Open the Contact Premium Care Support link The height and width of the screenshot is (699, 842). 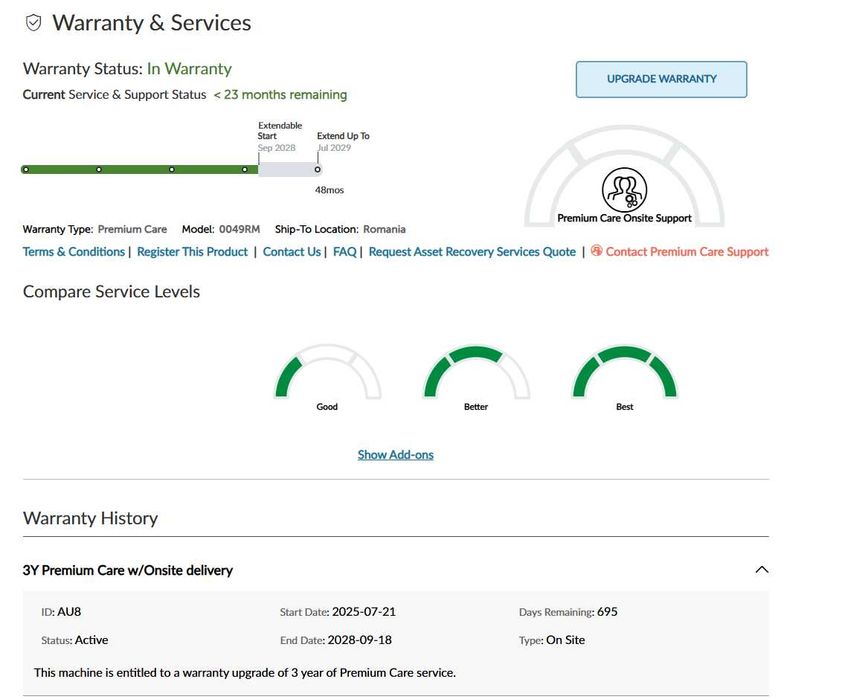(687, 252)
